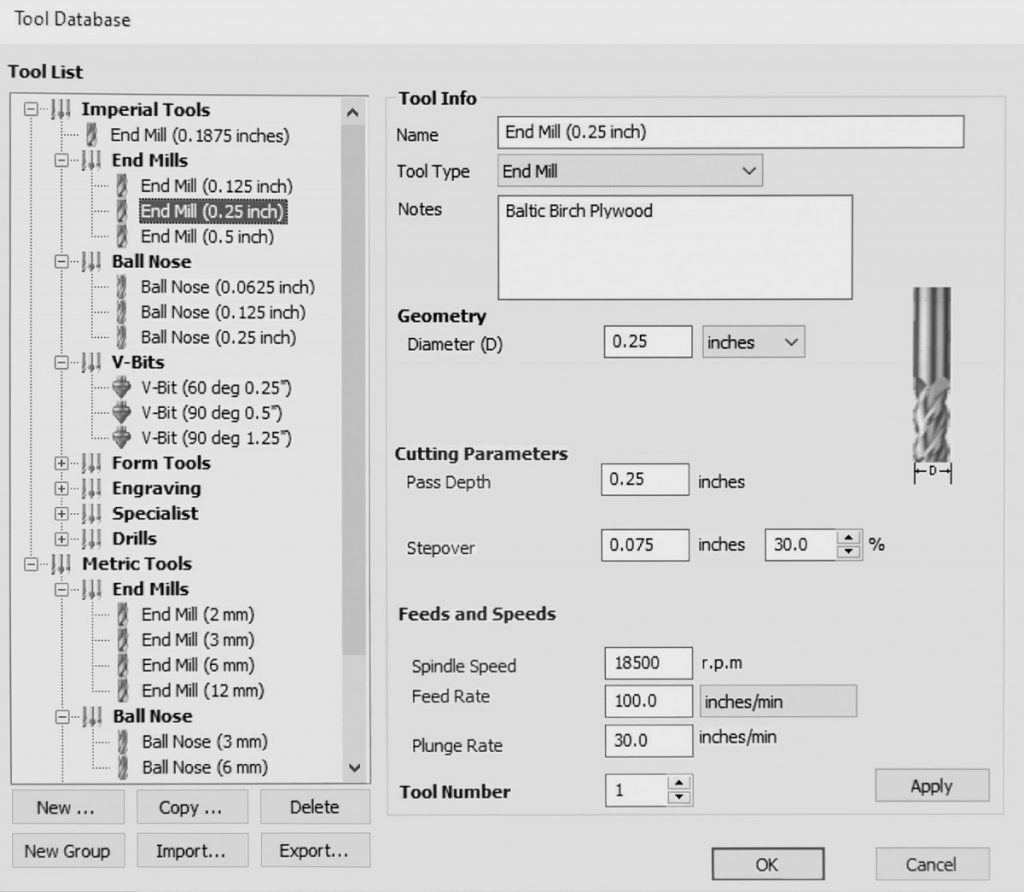This screenshot has height=892, width=1024.
Task: Decrease the Tool Number with down arrow
Action: point(680,798)
